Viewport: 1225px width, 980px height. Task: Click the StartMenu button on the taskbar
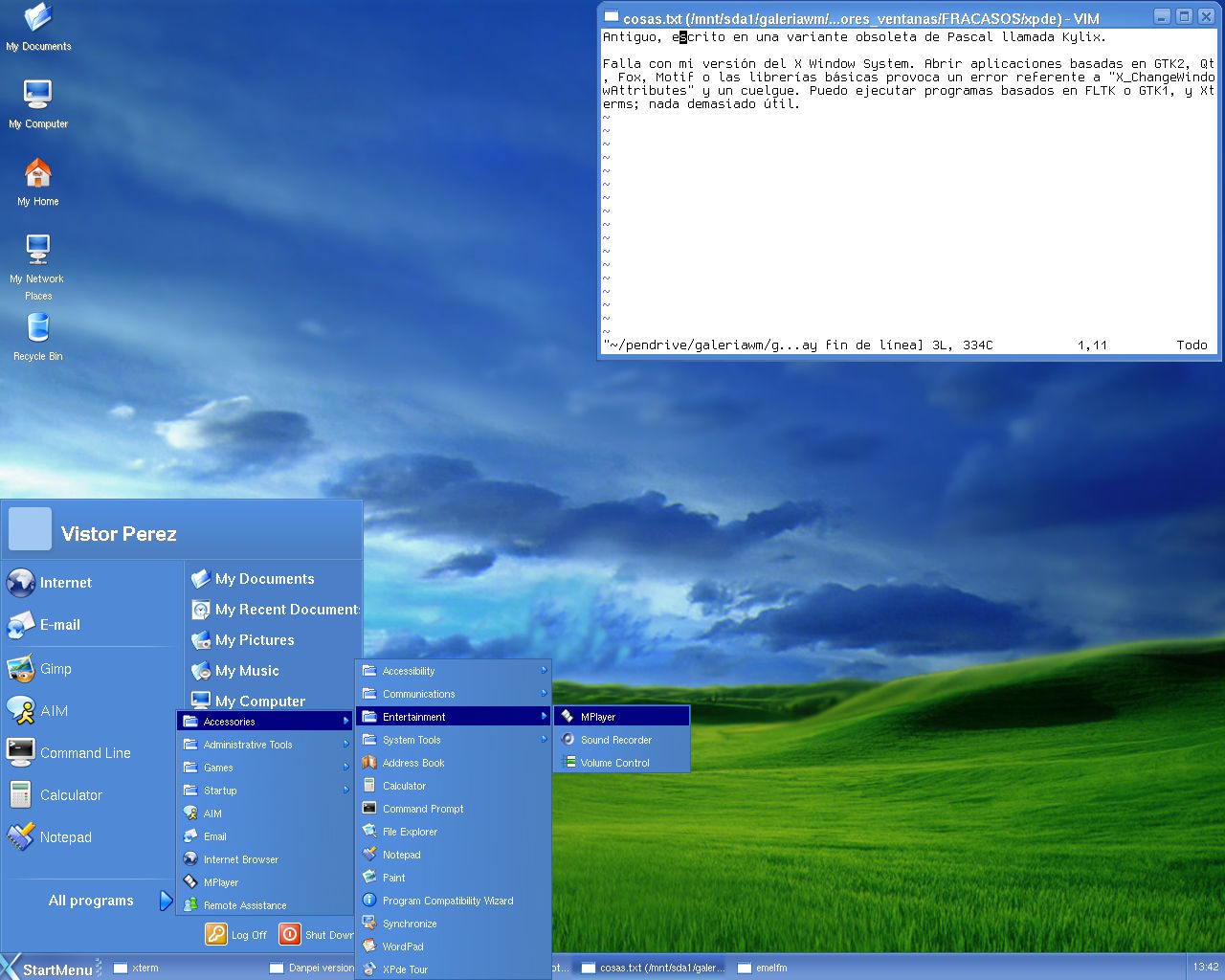(48, 968)
